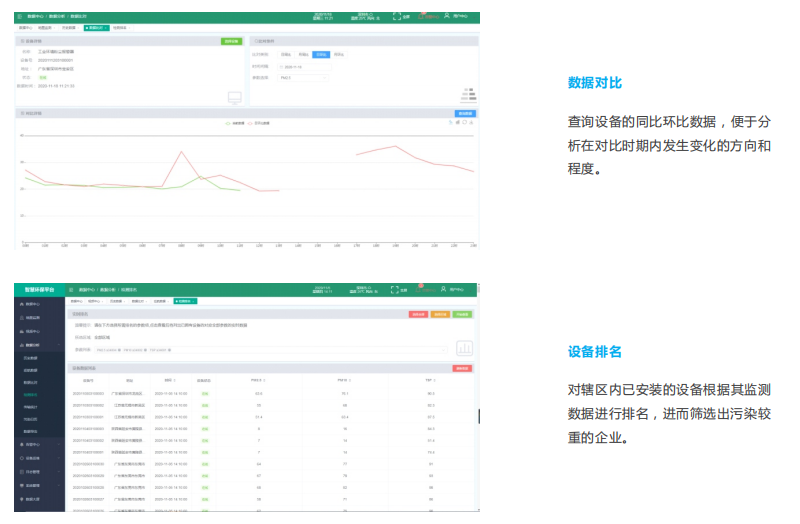Image resolution: width=800 pixels, height=524 pixels.
Task: Click the green select device button
Action: (x=230, y=41)
